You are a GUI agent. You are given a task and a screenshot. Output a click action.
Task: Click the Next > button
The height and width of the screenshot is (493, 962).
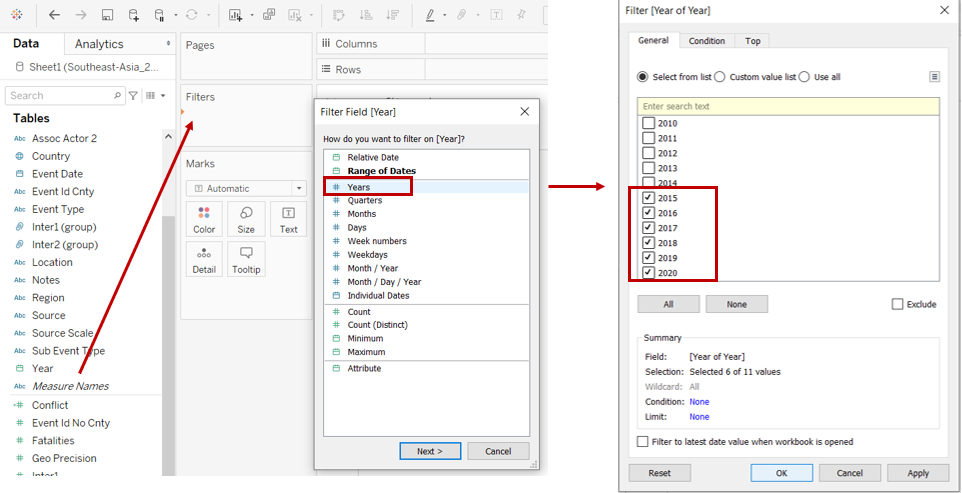tap(429, 451)
